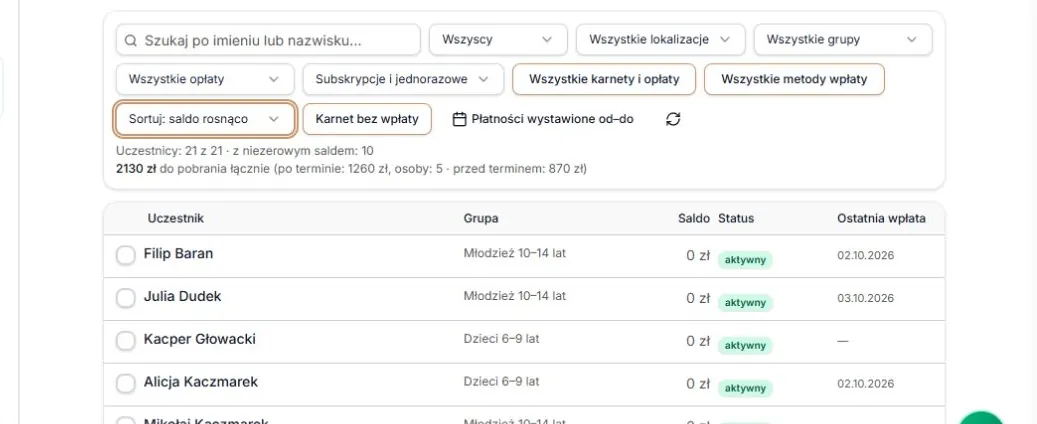This screenshot has height=424, width=1037.
Task: Click Wszystkie metody wpłaty button
Action: [x=794, y=79]
